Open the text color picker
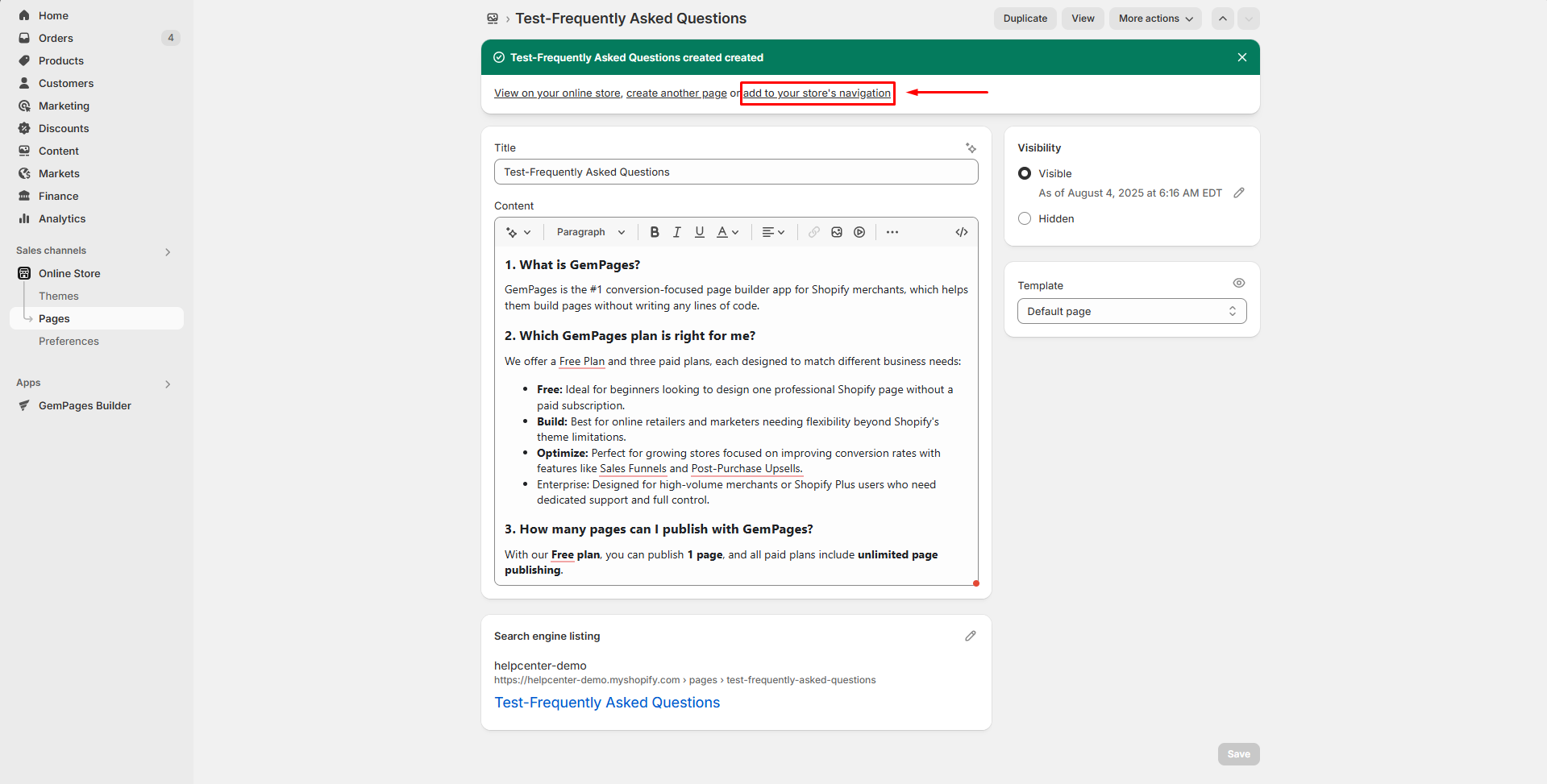 tap(727, 232)
